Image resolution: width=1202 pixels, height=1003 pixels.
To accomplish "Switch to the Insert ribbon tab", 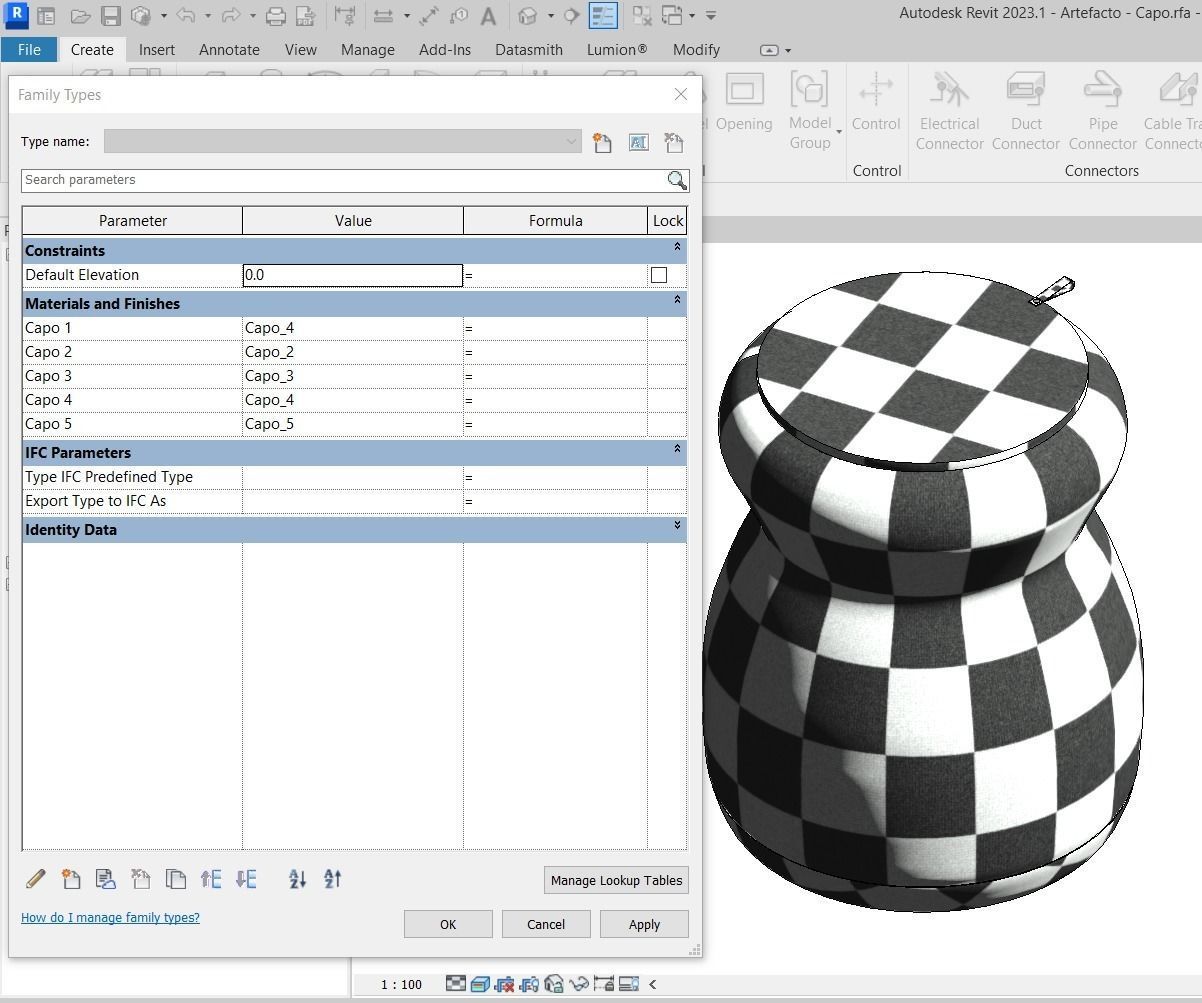I will pyautogui.click(x=157, y=49).
